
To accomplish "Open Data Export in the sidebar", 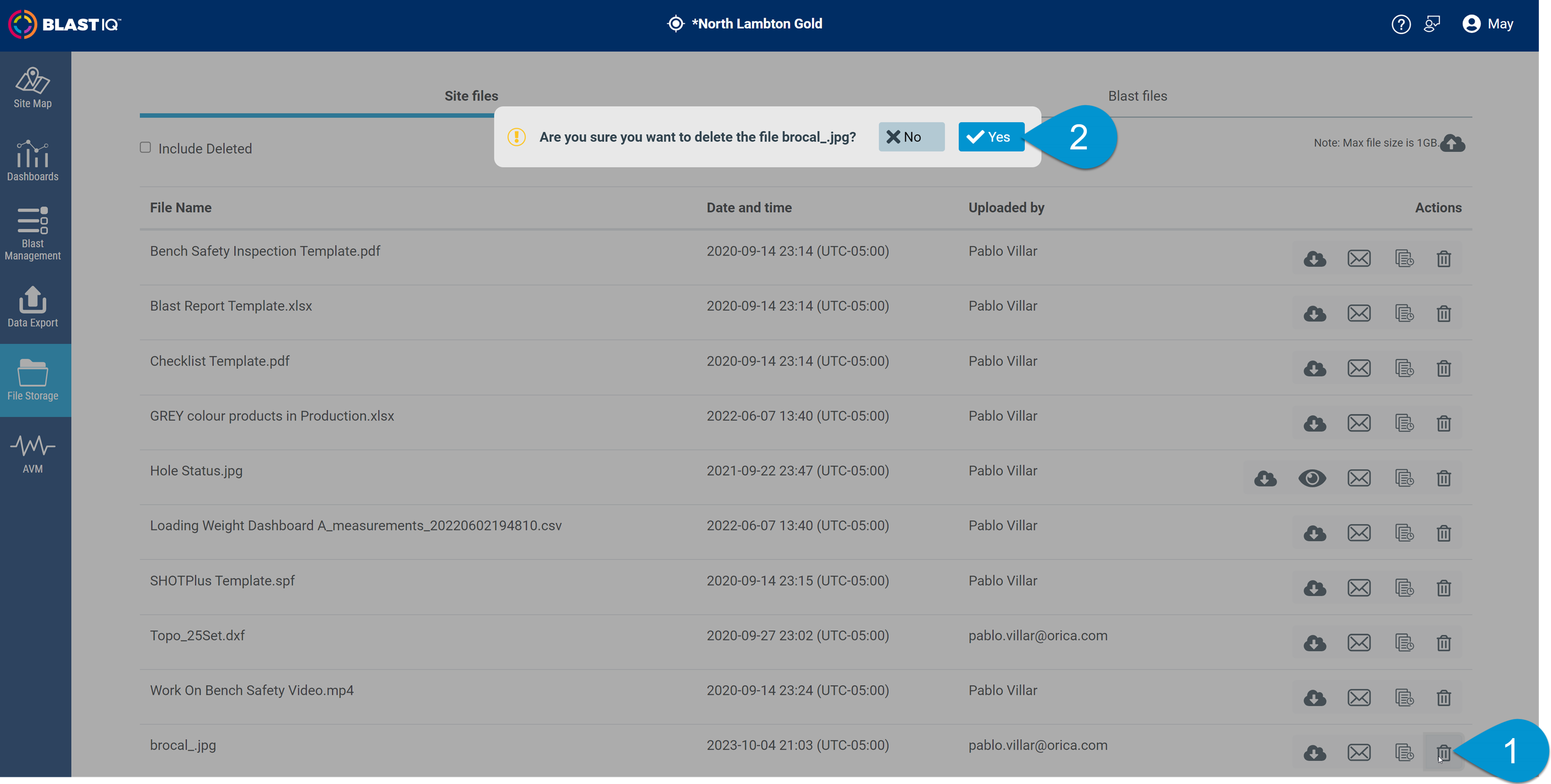I will coord(32,307).
